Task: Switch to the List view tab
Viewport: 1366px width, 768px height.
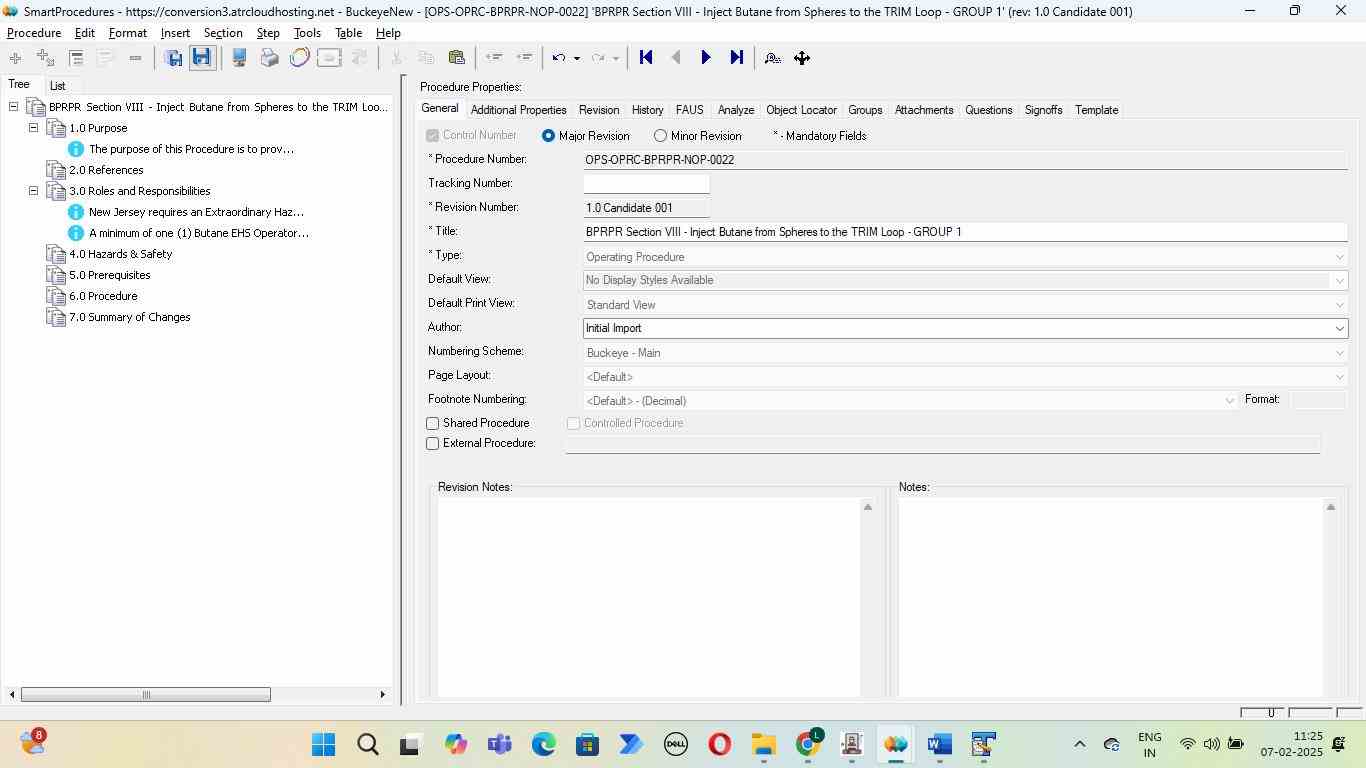Action: tap(58, 86)
